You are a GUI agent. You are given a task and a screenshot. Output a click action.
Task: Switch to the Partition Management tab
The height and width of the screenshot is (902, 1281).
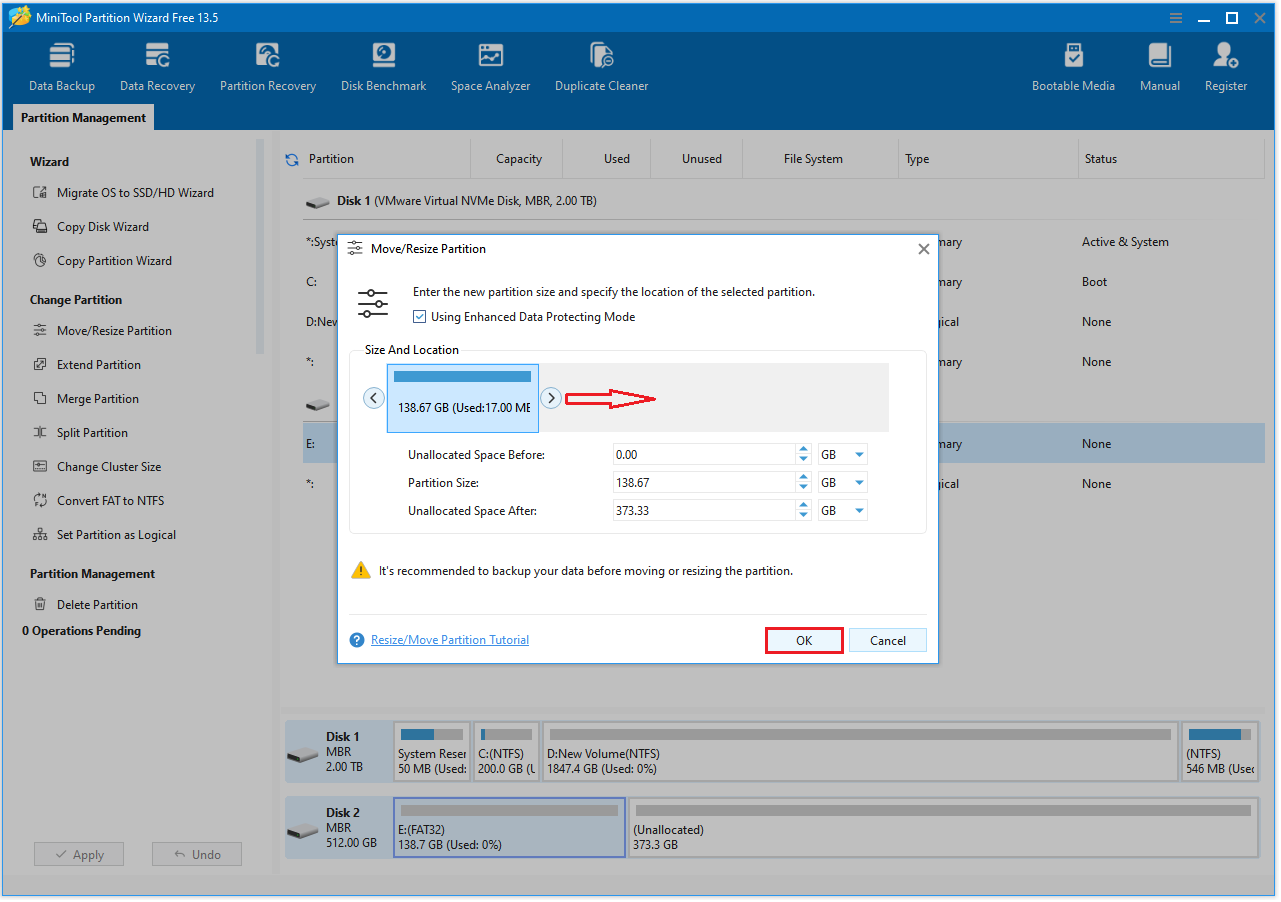(82, 117)
